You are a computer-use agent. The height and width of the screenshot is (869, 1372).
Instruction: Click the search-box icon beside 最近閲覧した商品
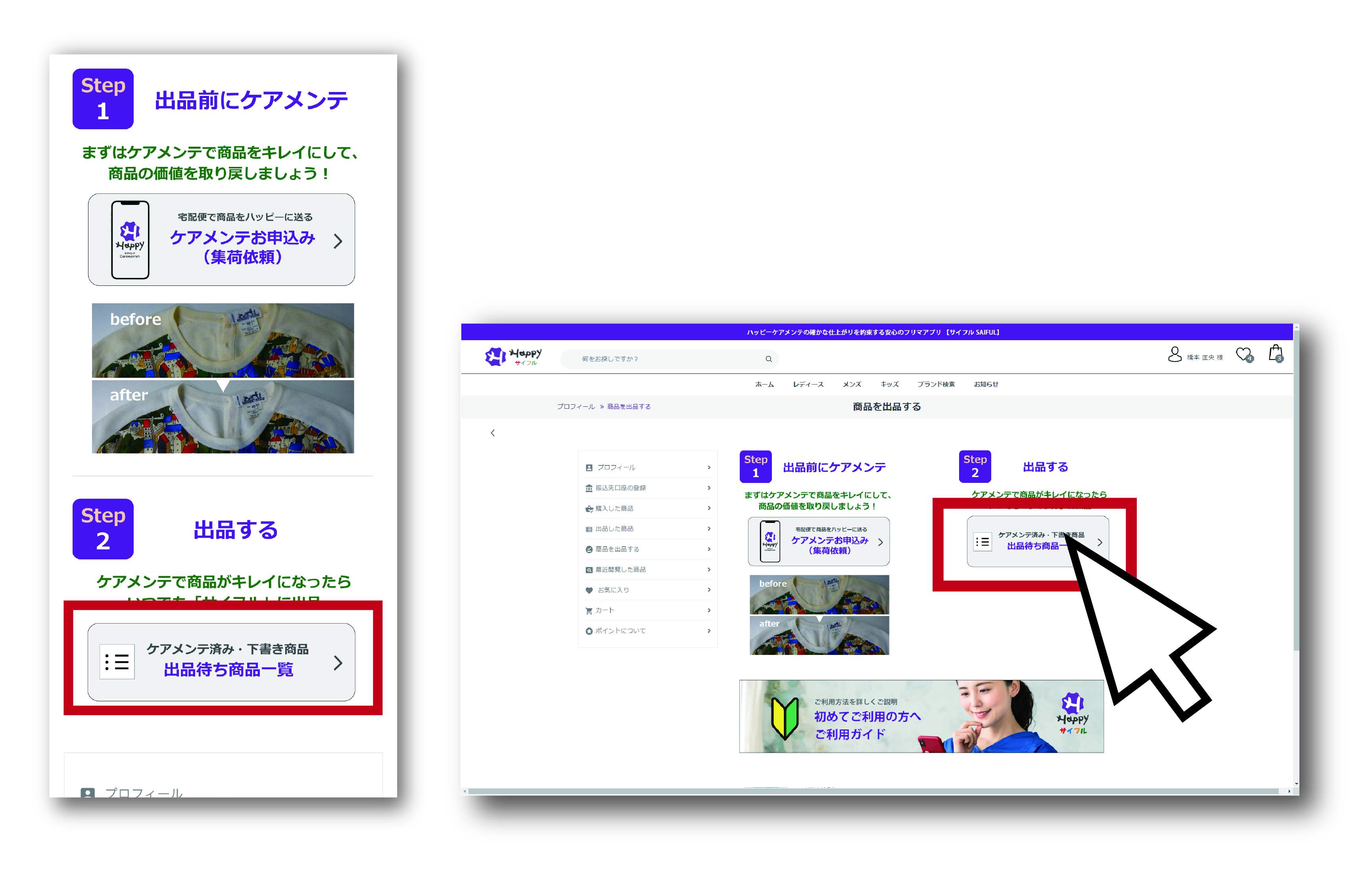coord(589,570)
